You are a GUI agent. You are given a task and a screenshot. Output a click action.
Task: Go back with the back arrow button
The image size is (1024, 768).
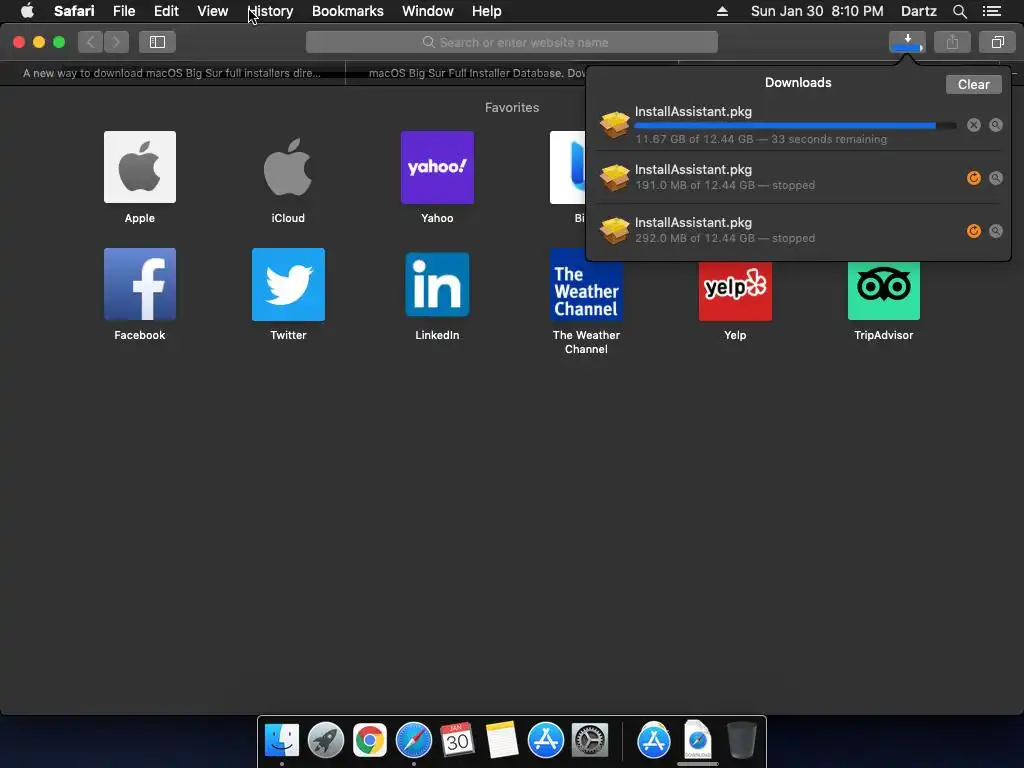[91, 42]
